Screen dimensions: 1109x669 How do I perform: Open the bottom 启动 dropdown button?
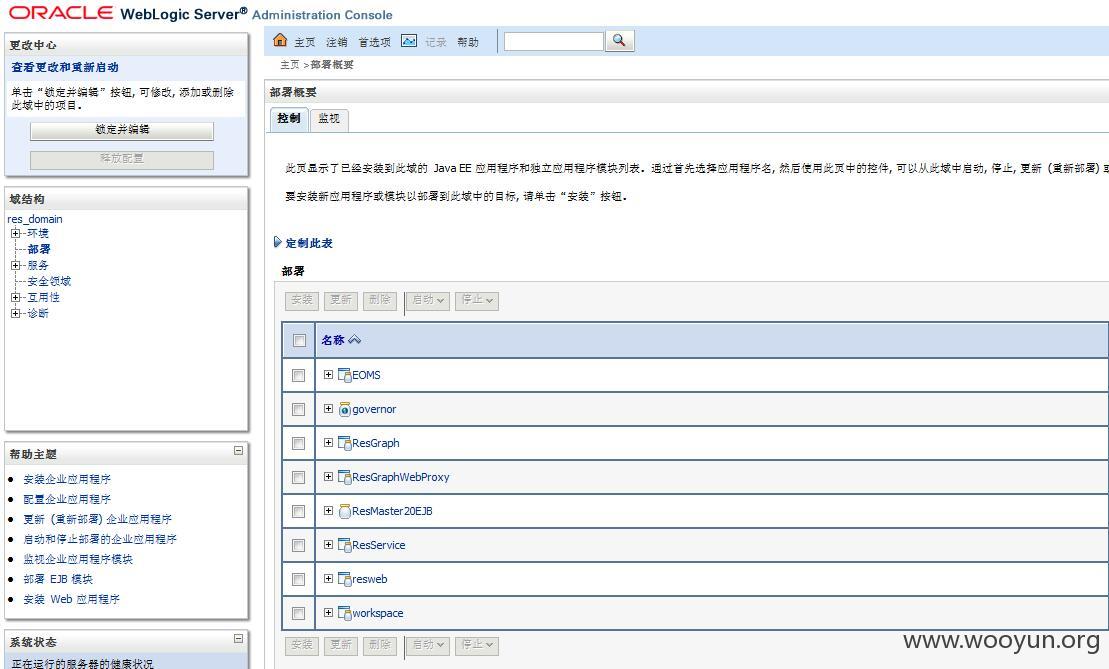pos(428,645)
